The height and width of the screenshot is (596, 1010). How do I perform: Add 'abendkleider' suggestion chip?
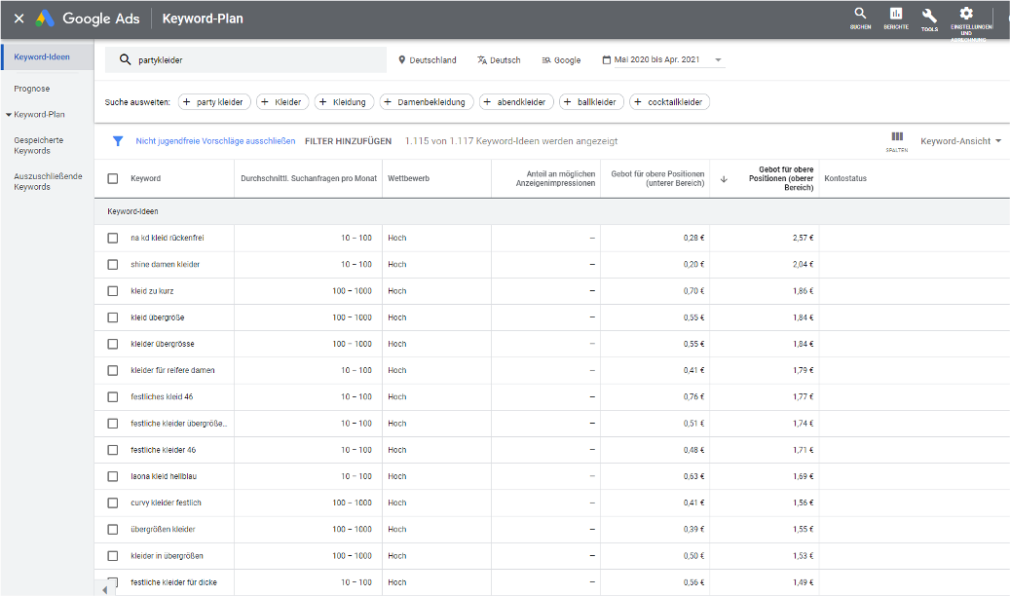tap(516, 102)
